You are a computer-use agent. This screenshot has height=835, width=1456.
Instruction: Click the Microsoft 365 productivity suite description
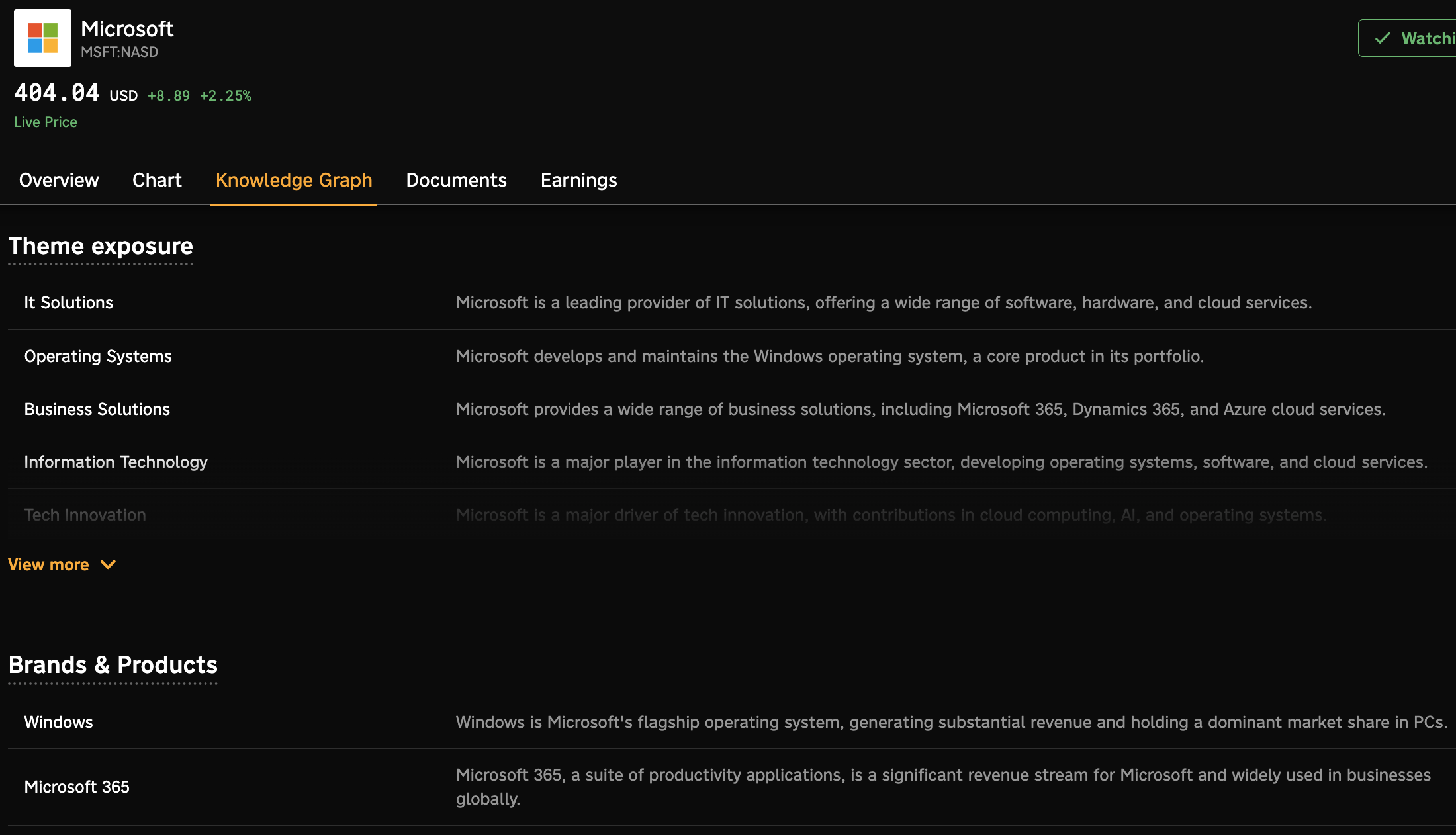943,787
